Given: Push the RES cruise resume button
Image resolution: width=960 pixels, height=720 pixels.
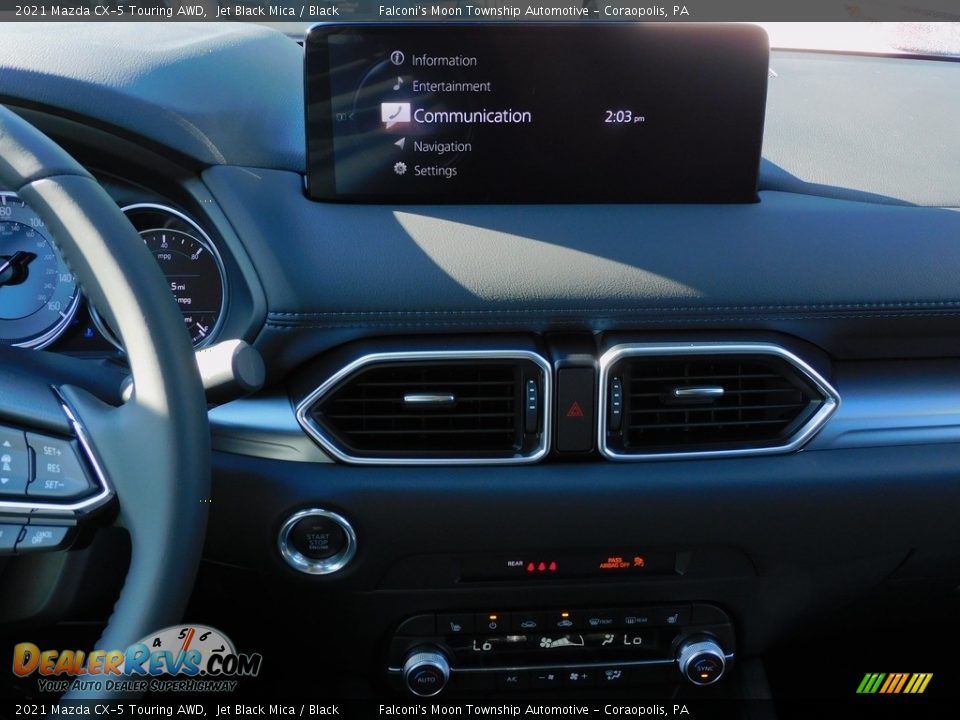Looking at the screenshot, I should [x=53, y=468].
